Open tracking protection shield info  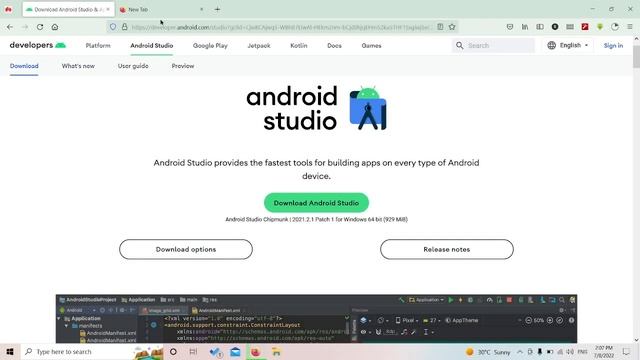(113, 27)
